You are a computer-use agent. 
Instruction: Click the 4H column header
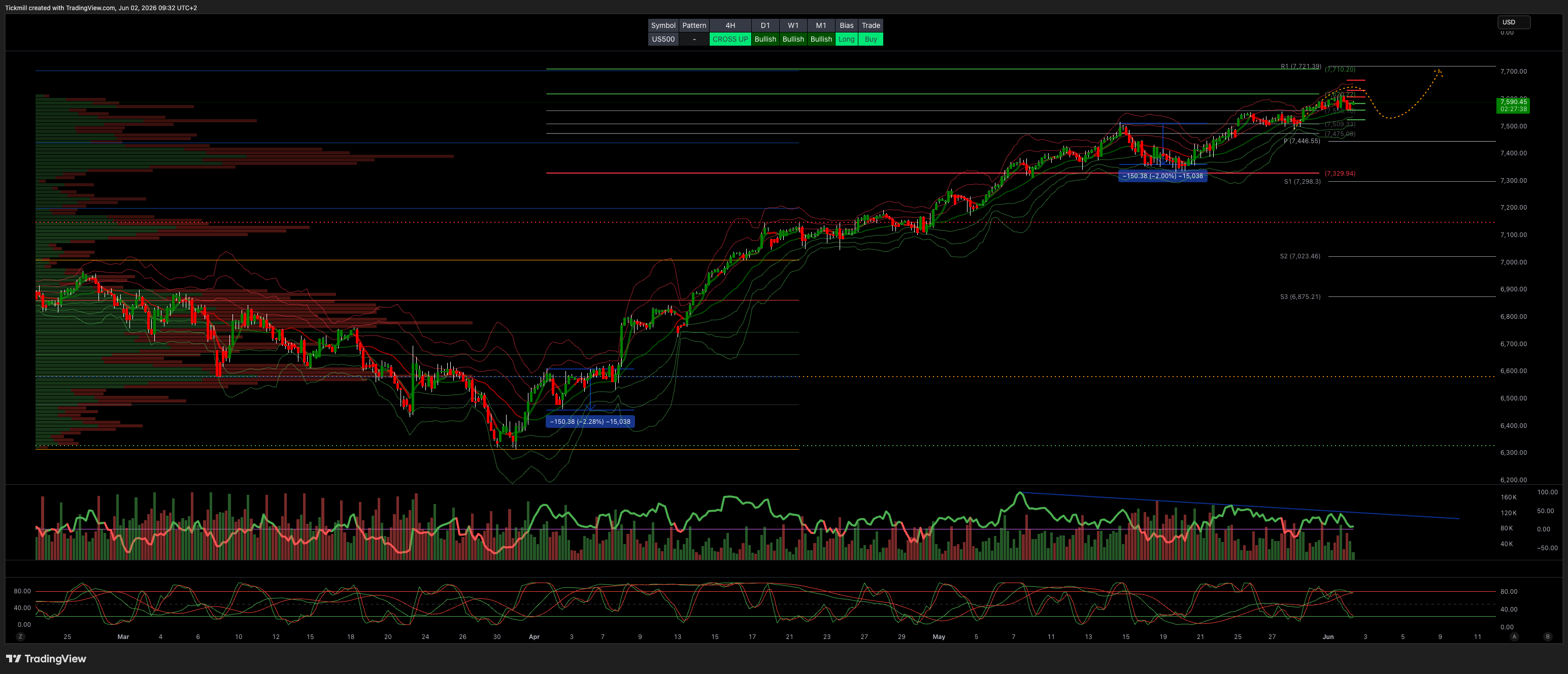pos(730,25)
